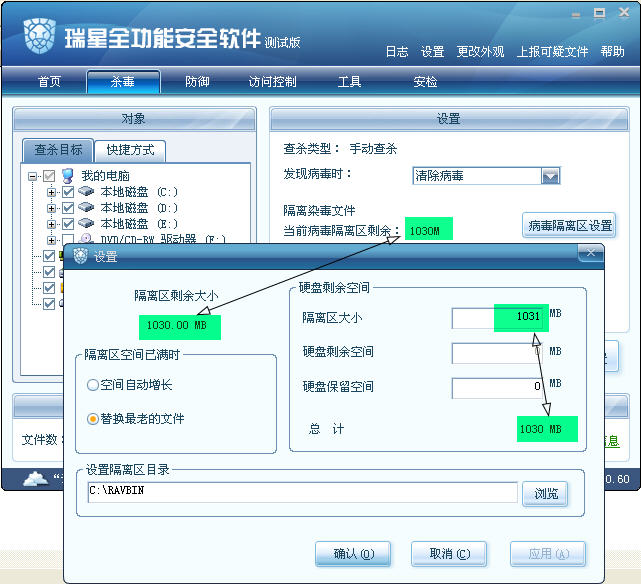Toggle the My Computer checkbox
Image resolution: width=641 pixels, height=584 pixels.
click(49, 176)
